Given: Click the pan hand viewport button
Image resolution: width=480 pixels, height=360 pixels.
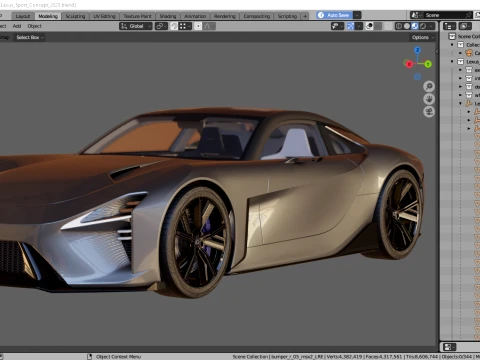Looking at the screenshot, I should [x=429, y=99].
